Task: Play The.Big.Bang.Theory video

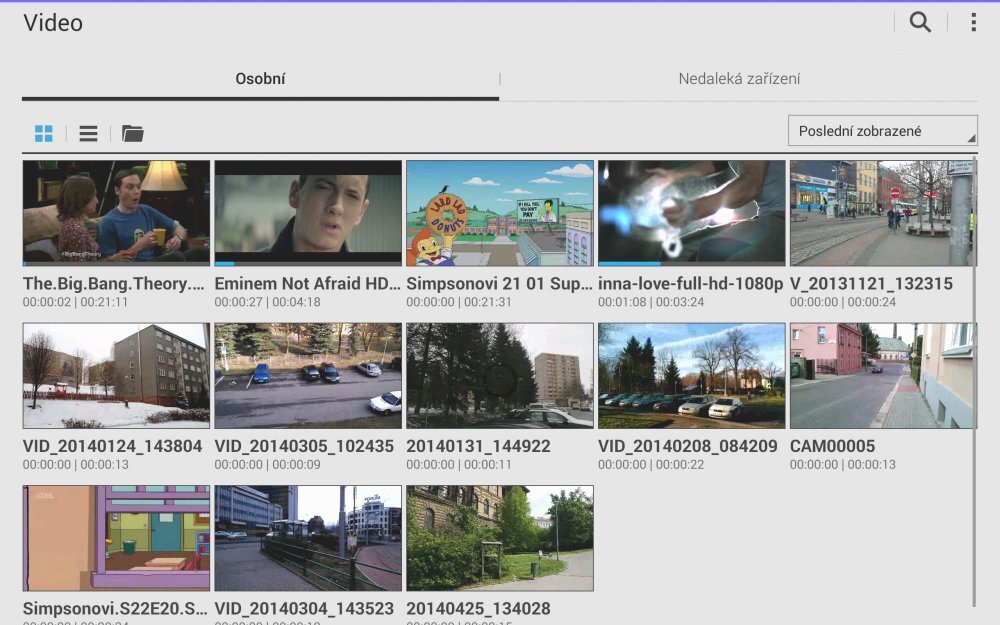Action: (115, 212)
